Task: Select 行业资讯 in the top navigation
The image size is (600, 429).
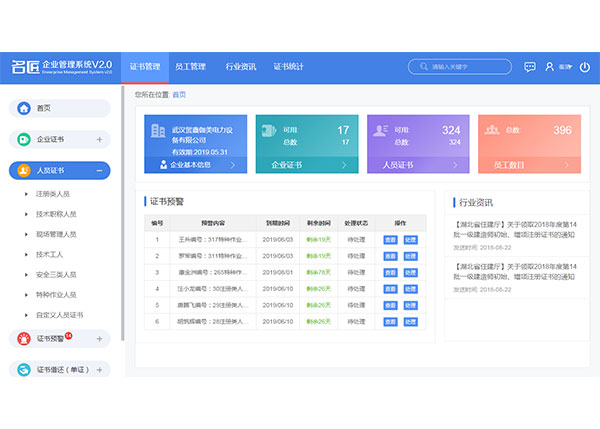Action: pyautogui.click(x=240, y=67)
